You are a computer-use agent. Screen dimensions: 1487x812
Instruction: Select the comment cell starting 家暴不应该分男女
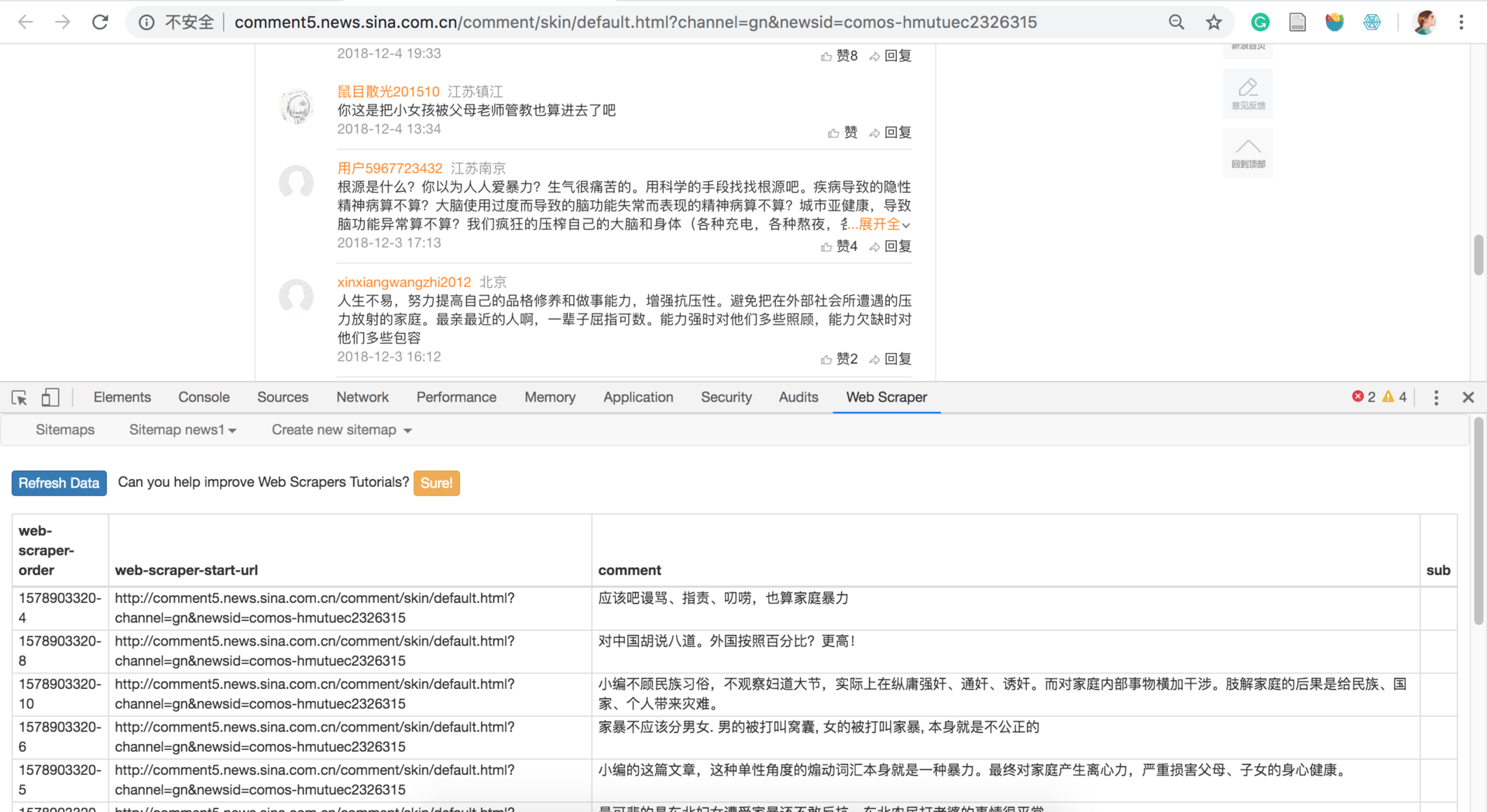pos(1005,737)
